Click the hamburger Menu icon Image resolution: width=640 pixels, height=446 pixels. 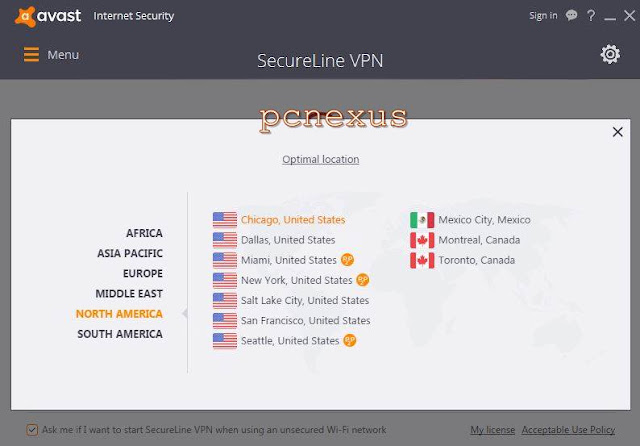(31, 54)
